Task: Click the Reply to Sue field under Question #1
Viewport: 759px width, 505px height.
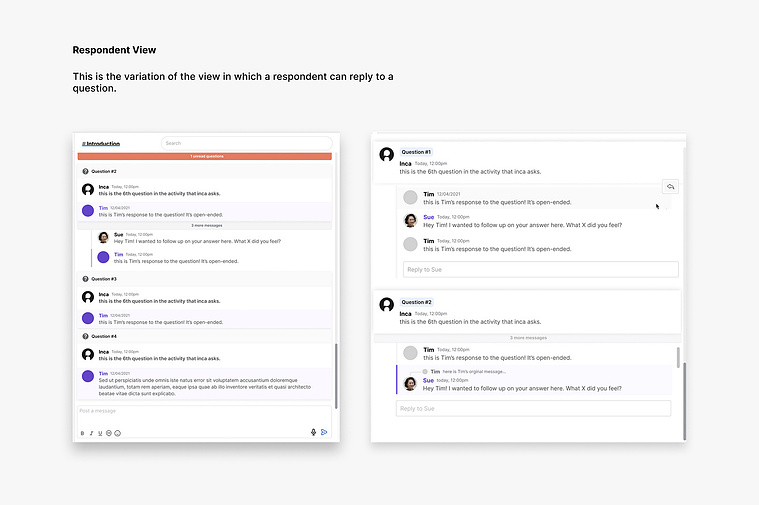Action: click(541, 270)
